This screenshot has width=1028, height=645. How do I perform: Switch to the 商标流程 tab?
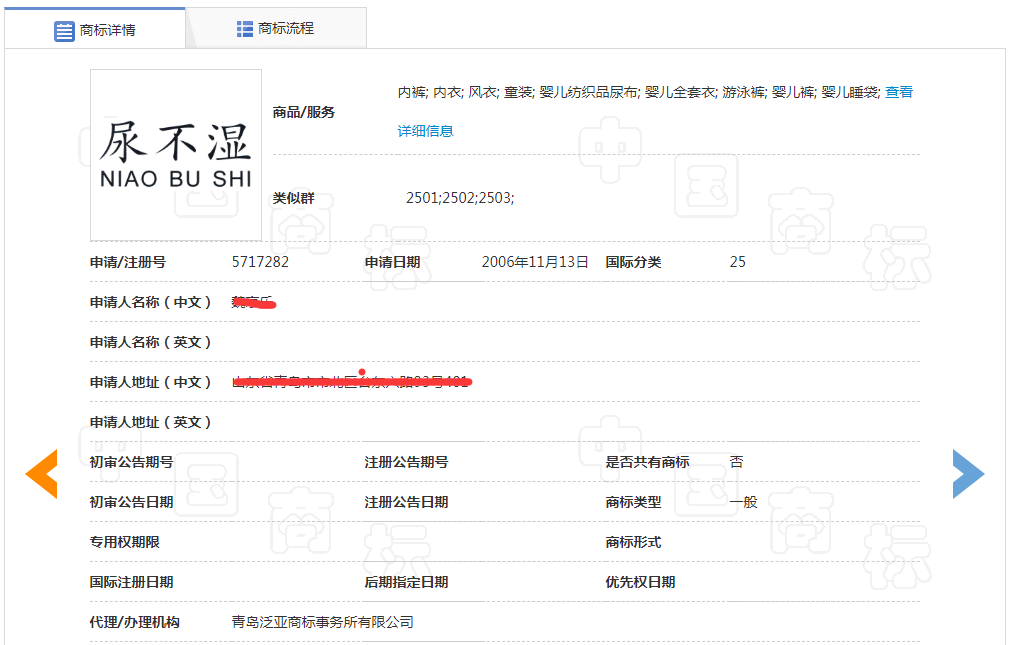click(285, 29)
